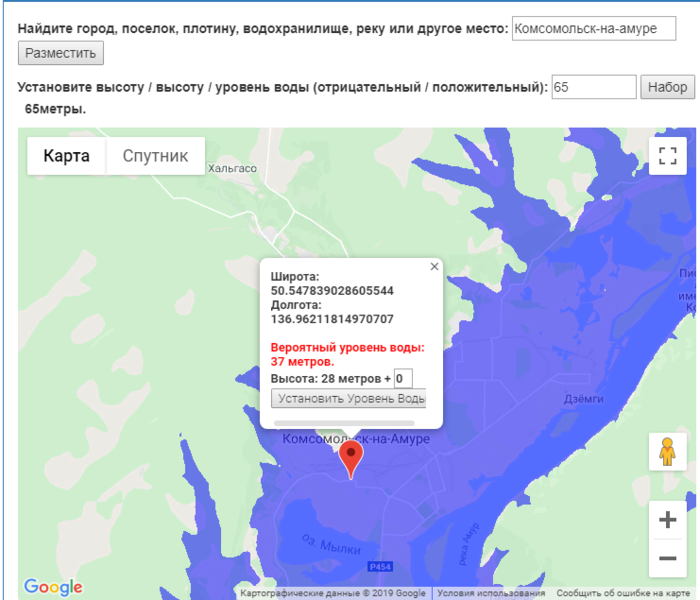The height and width of the screenshot is (600, 700).
Task: Open Google logo link
Action: (x=53, y=587)
